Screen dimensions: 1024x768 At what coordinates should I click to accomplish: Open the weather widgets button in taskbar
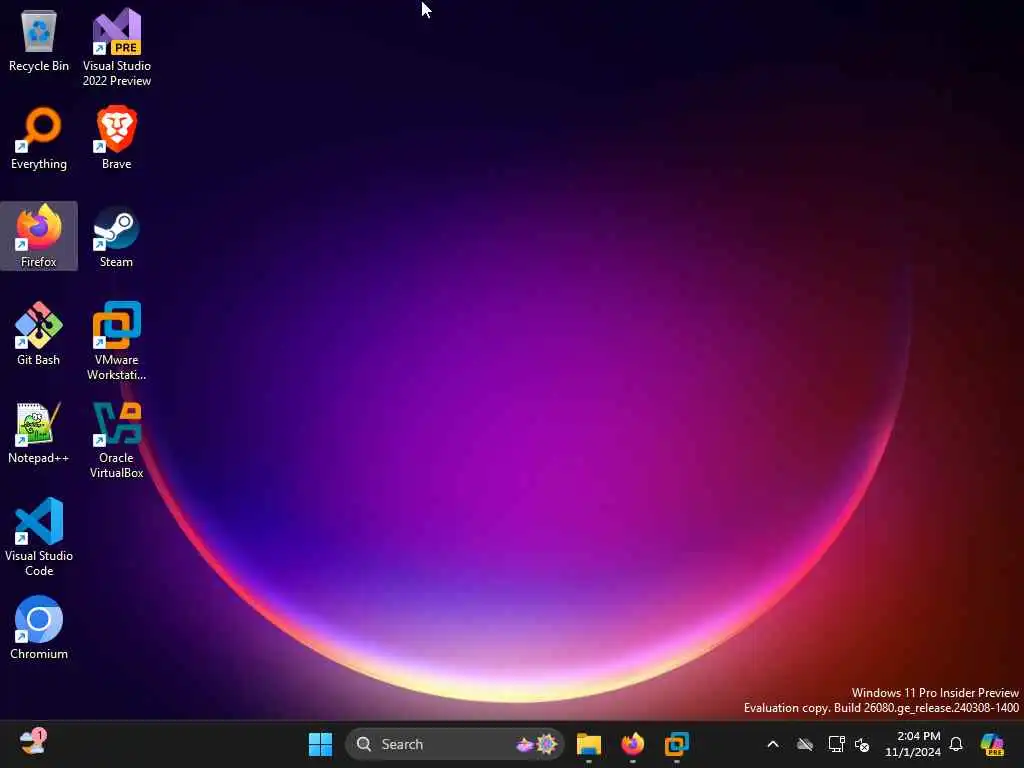(33, 743)
